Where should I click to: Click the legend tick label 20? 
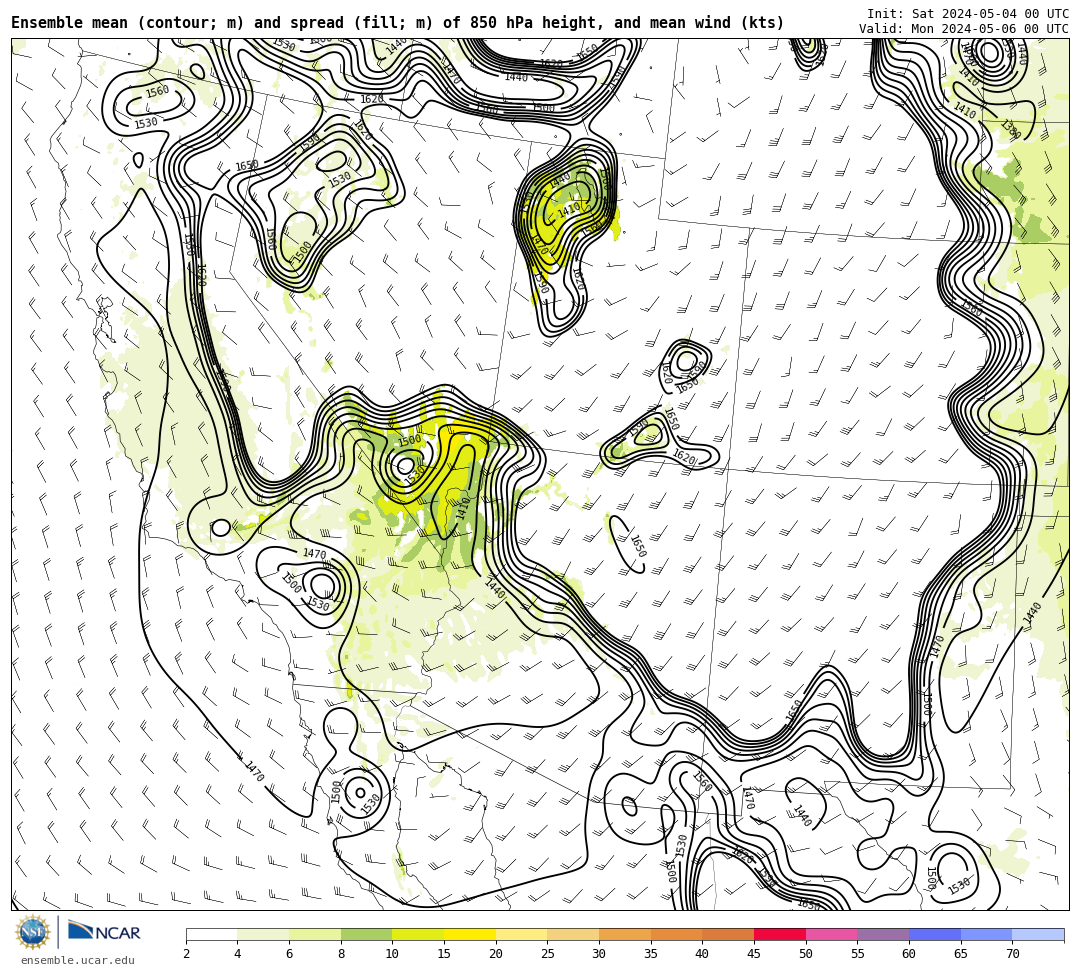coord(496,954)
